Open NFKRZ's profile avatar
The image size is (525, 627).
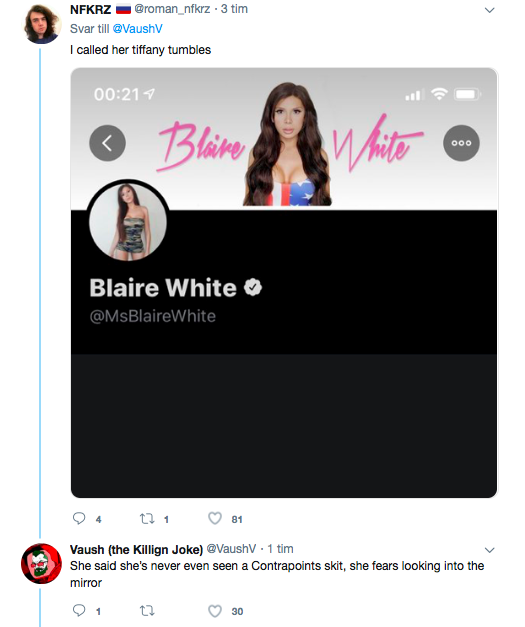[41, 24]
